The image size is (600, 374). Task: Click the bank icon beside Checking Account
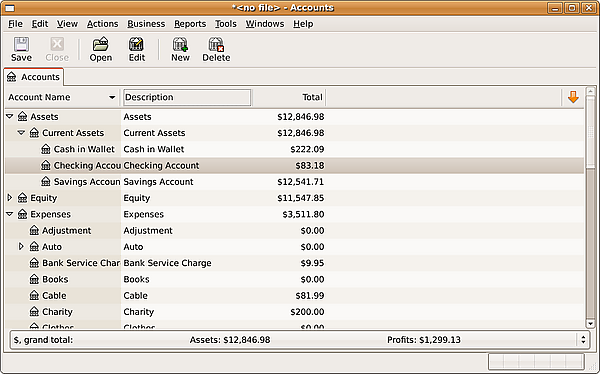[46, 165]
